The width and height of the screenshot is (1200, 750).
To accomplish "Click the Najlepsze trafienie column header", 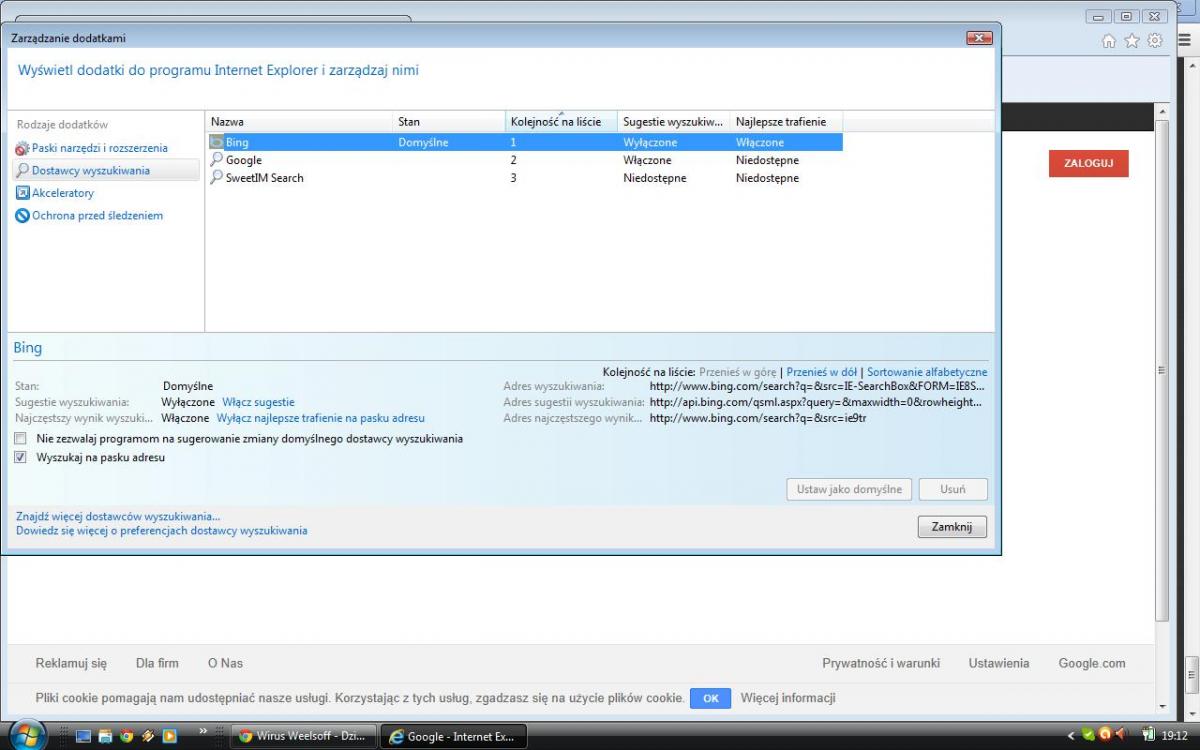I will coord(786,122).
